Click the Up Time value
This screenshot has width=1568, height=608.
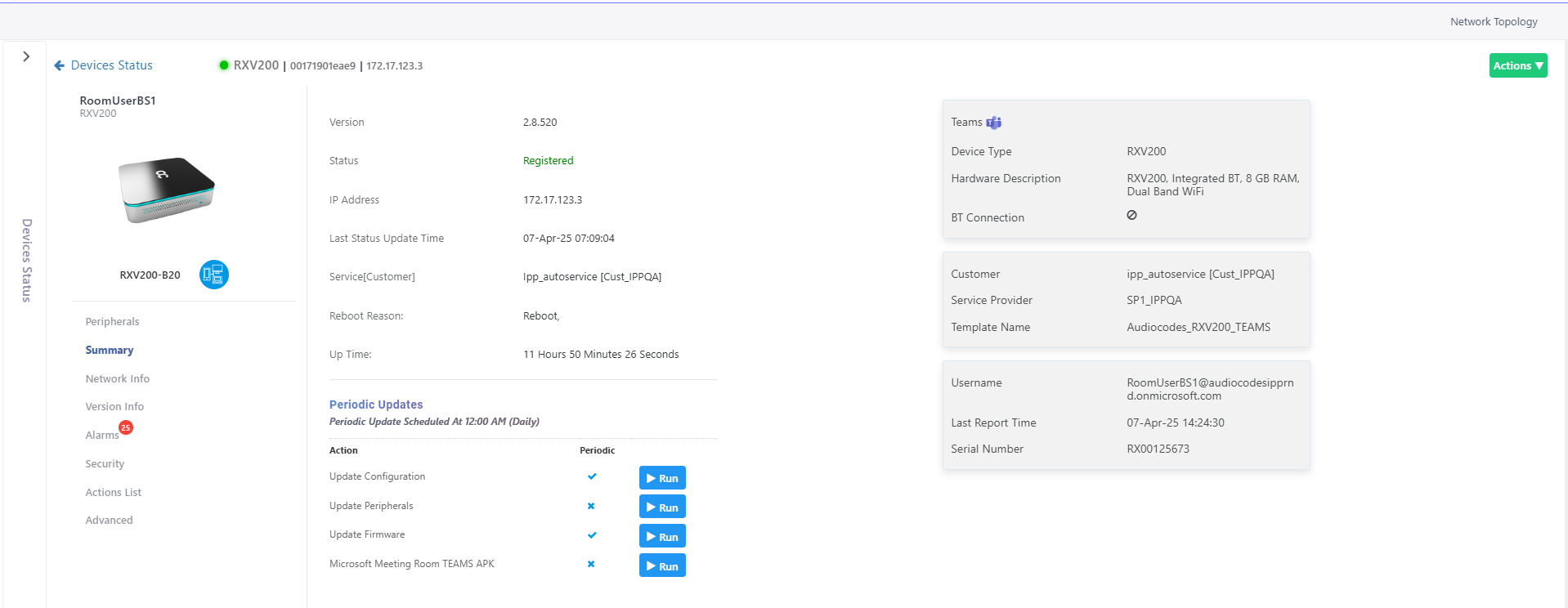[x=601, y=354]
